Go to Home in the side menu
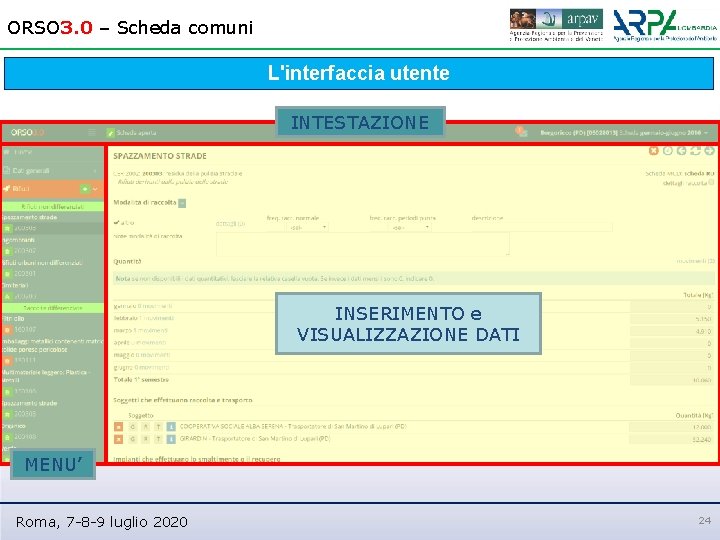Viewport: 720px width, 540px height. tap(17, 152)
